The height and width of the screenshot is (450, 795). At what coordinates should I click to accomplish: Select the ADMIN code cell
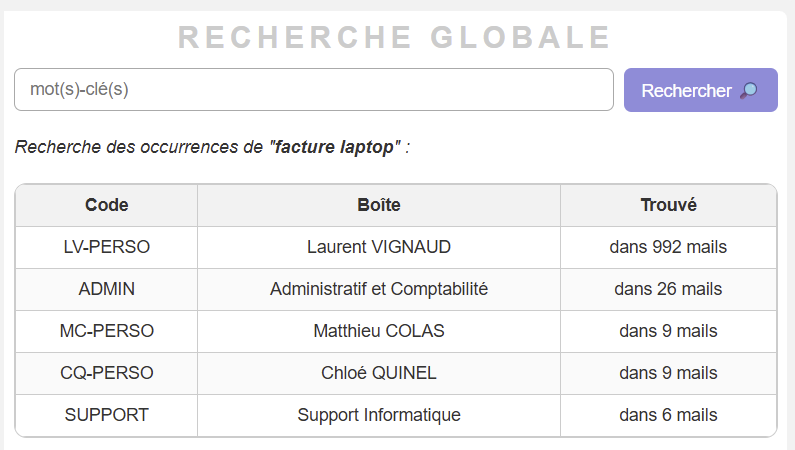pos(107,289)
